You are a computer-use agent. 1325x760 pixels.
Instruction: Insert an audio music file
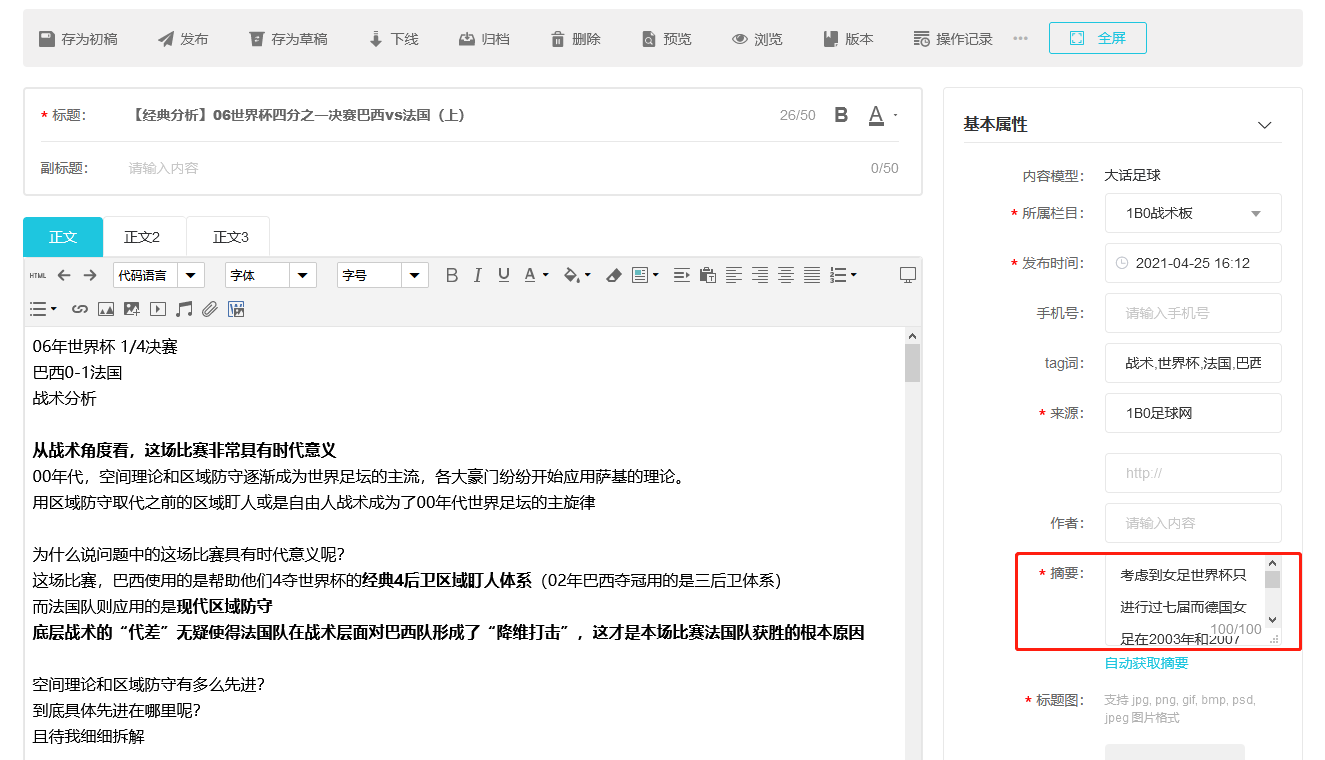pos(184,309)
